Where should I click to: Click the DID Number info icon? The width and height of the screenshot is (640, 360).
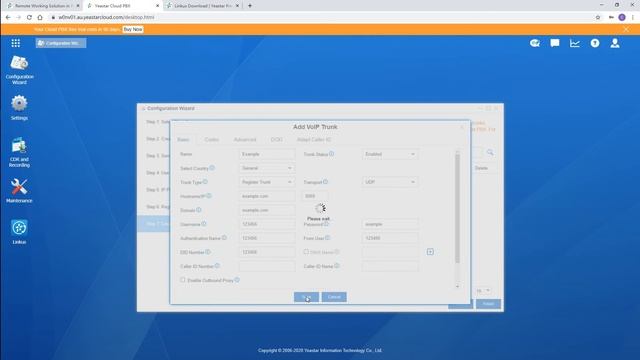(208, 252)
